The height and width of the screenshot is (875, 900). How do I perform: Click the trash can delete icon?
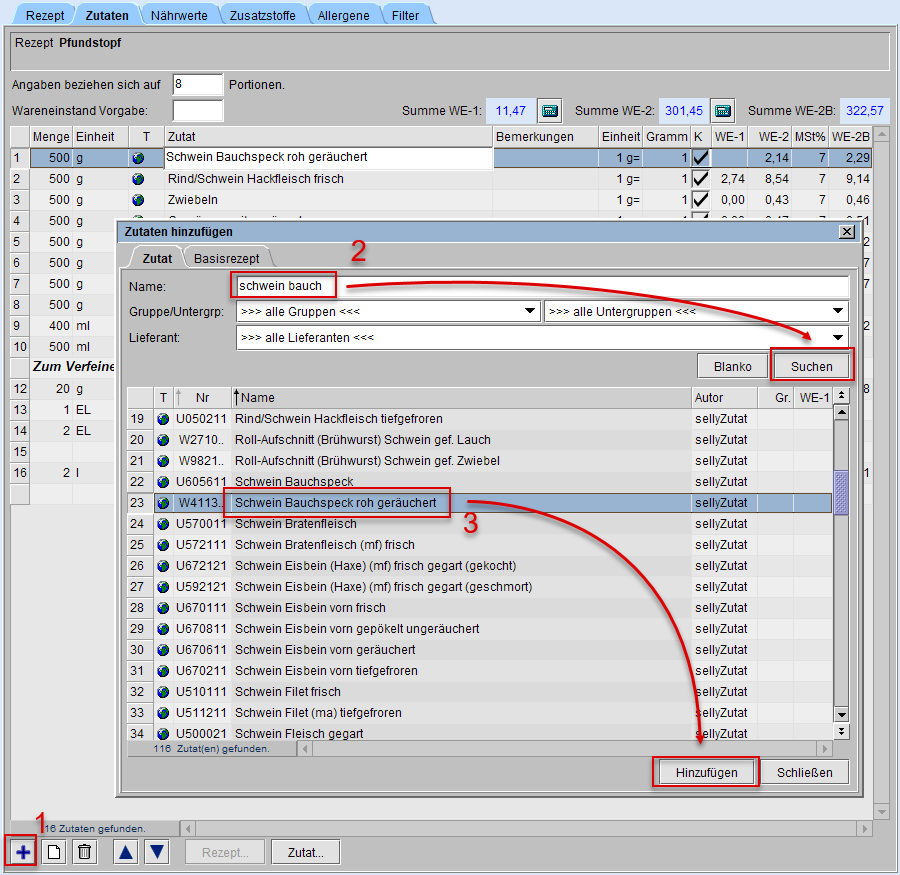coord(85,852)
